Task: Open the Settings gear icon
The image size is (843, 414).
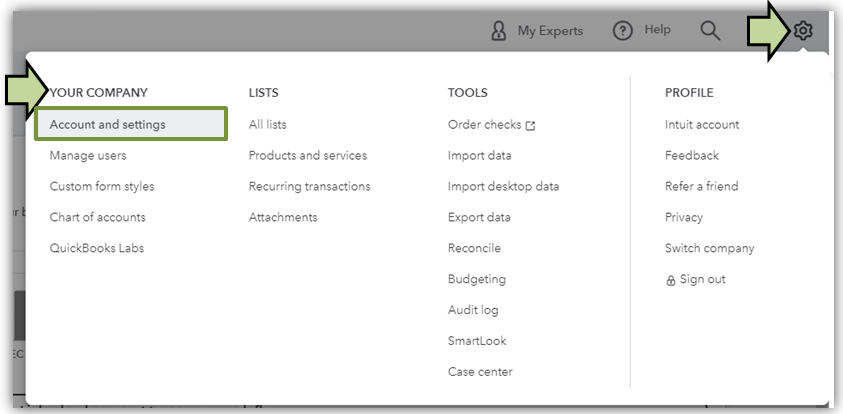Action: (x=803, y=31)
